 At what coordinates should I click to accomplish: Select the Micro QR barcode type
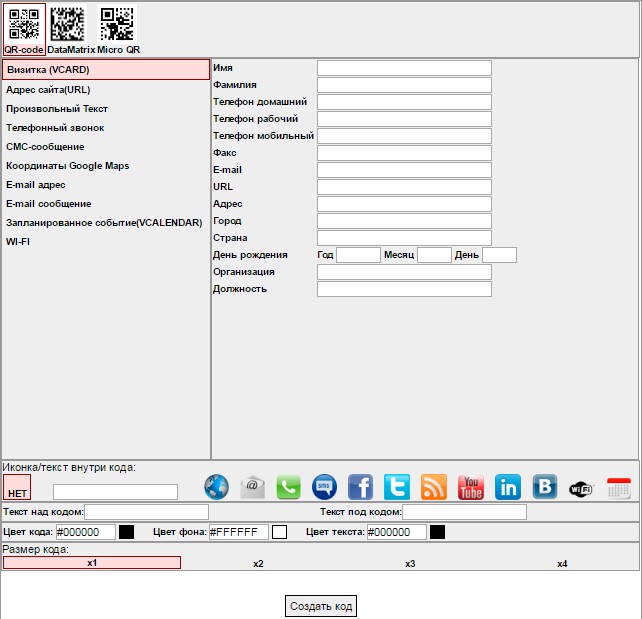point(118,29)
